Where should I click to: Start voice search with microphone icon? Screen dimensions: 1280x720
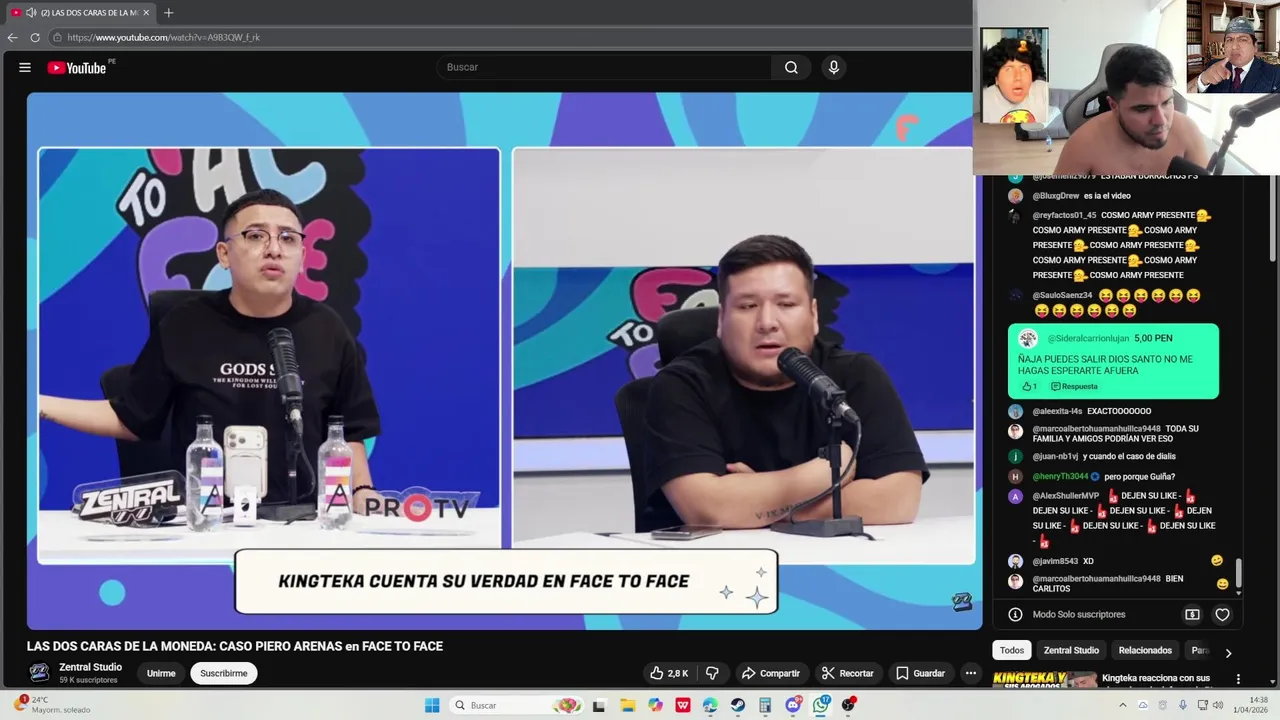(x=833, y=67)
